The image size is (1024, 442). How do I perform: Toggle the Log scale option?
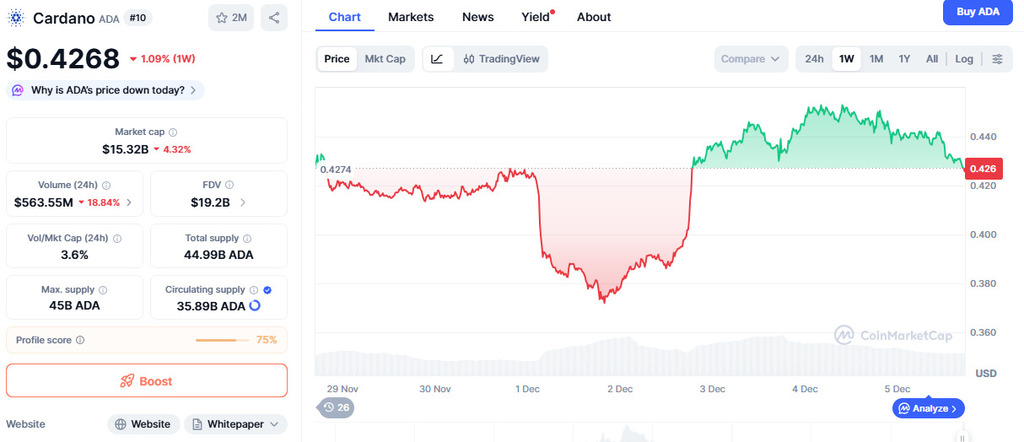964,59
